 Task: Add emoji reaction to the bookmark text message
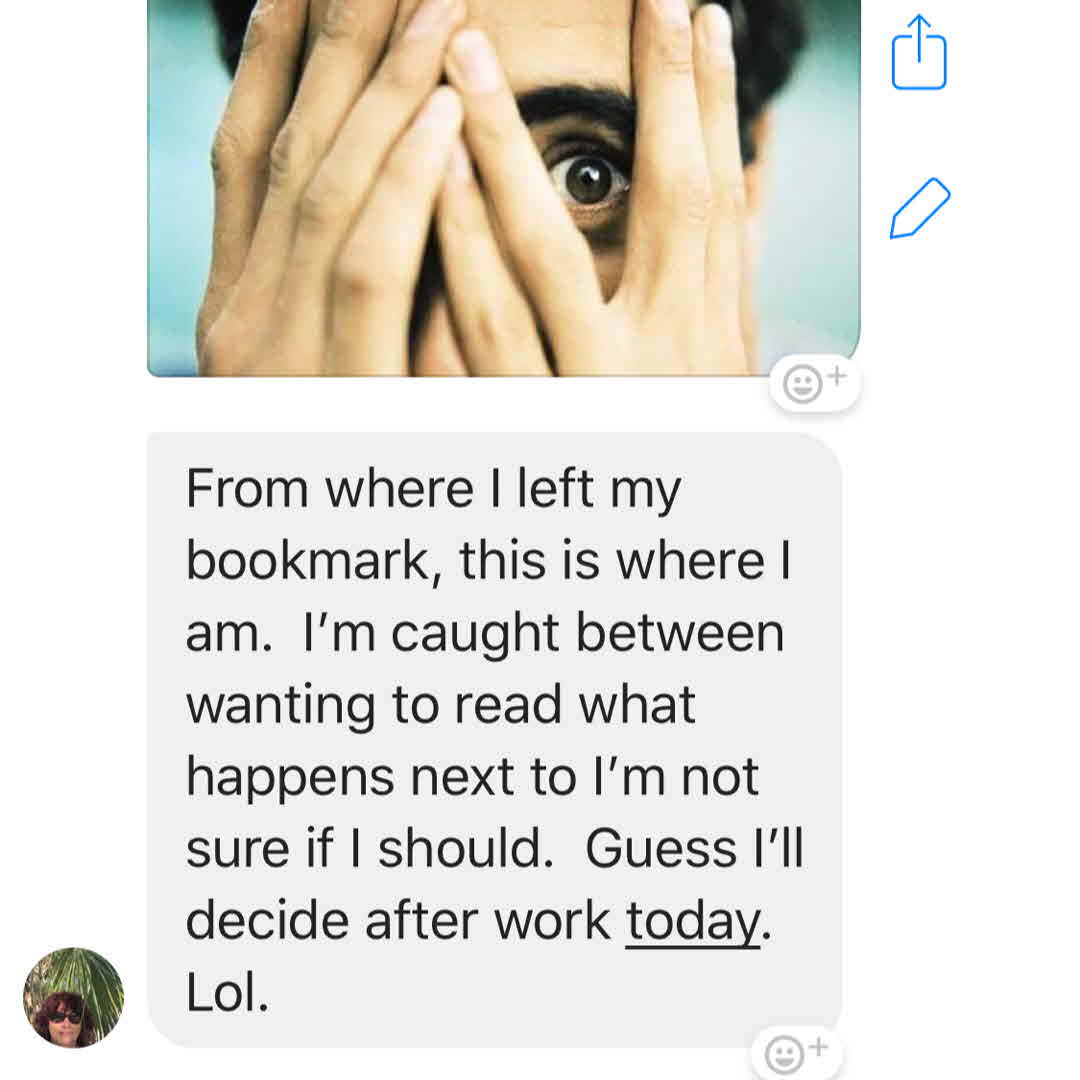coord(796,1053)
